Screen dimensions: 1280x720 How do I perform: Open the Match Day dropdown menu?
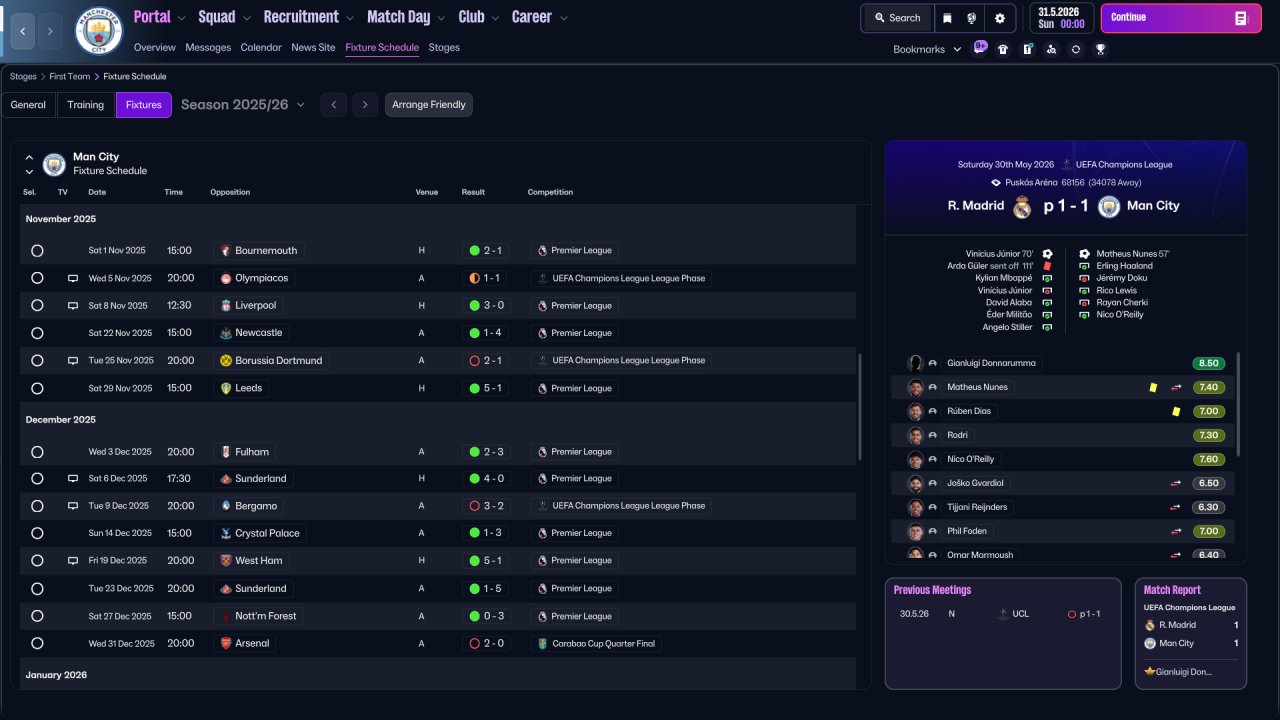click(x=407, y=17)
